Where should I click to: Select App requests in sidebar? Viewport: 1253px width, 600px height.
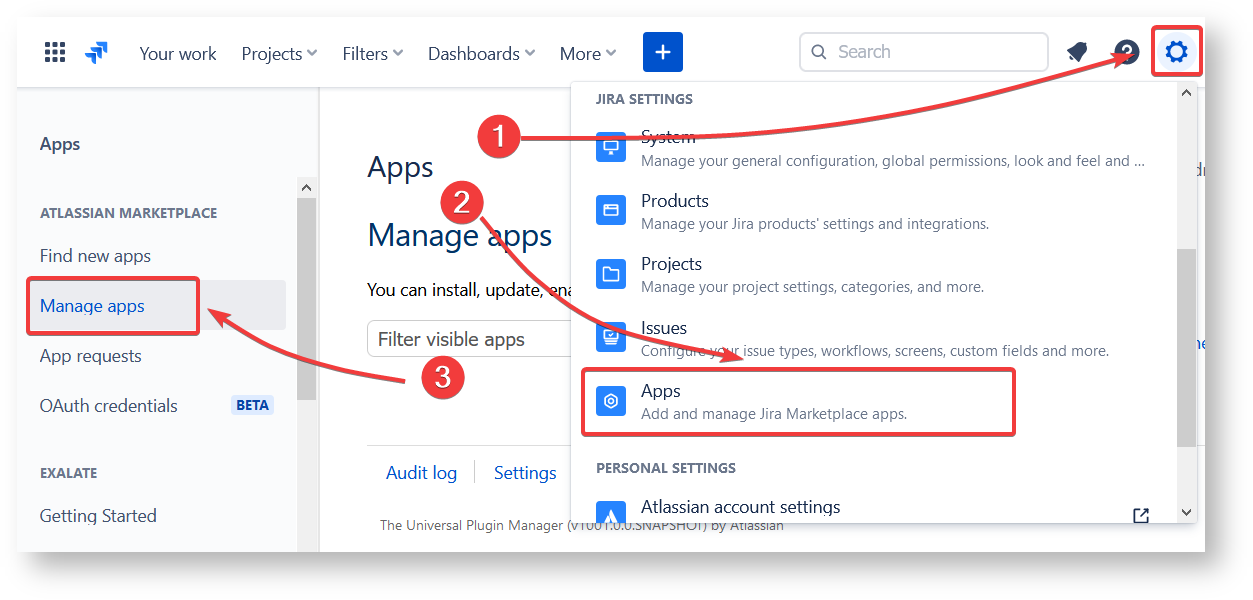click(x=90, y=356)
